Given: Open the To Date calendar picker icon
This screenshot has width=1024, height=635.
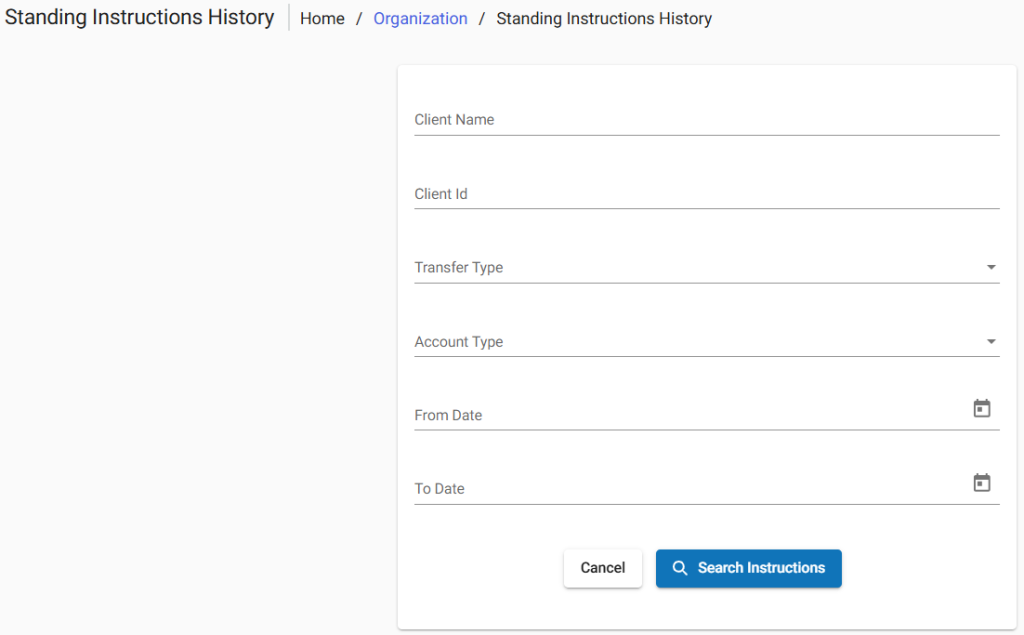Looking at the screenshot, I should (982, 483).
